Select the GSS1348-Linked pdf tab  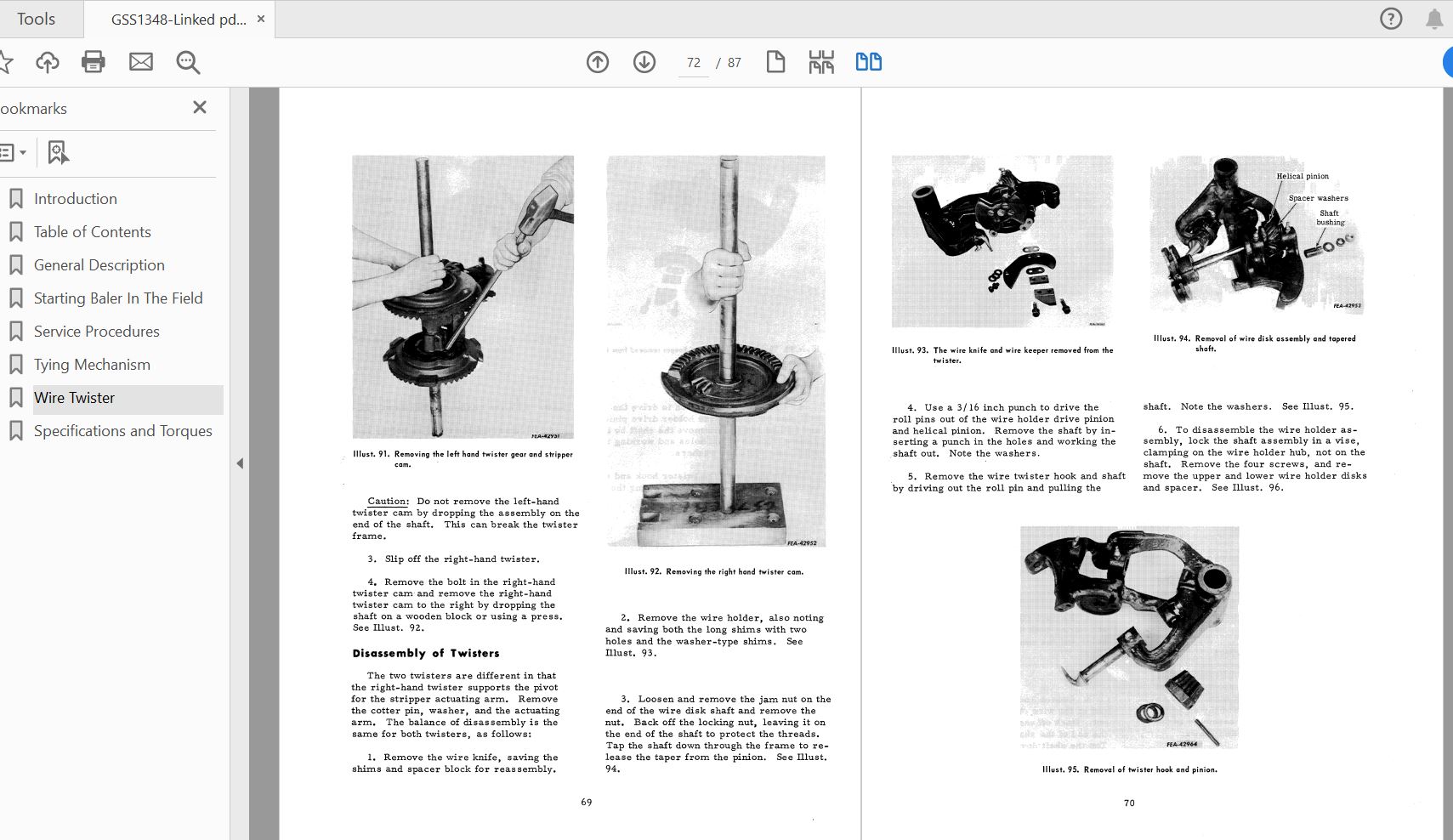[x=179, y=20]
